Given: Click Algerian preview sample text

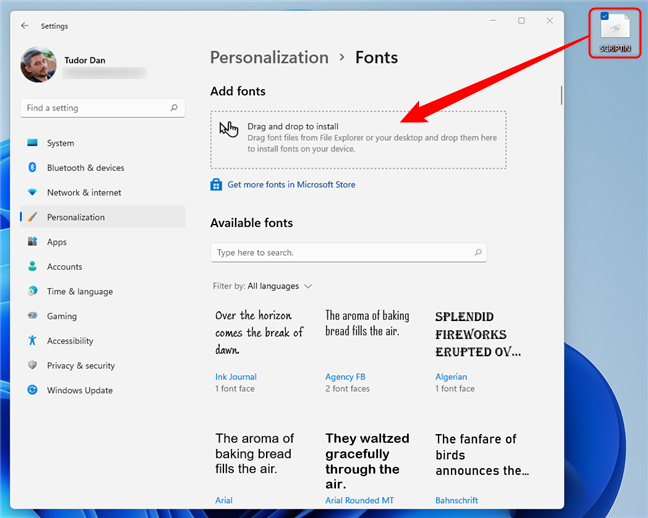Looking at the screenshot, I should 478,334.
